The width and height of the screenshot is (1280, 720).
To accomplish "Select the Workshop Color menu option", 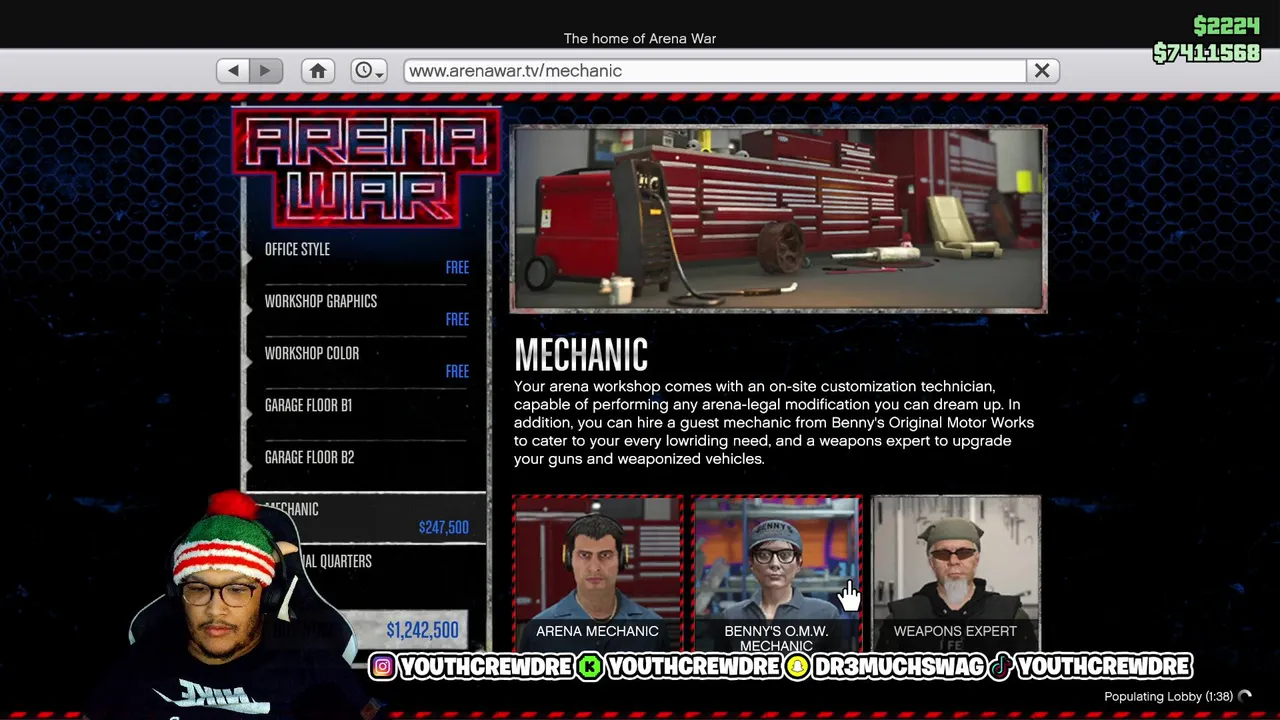I will point(366,362).
